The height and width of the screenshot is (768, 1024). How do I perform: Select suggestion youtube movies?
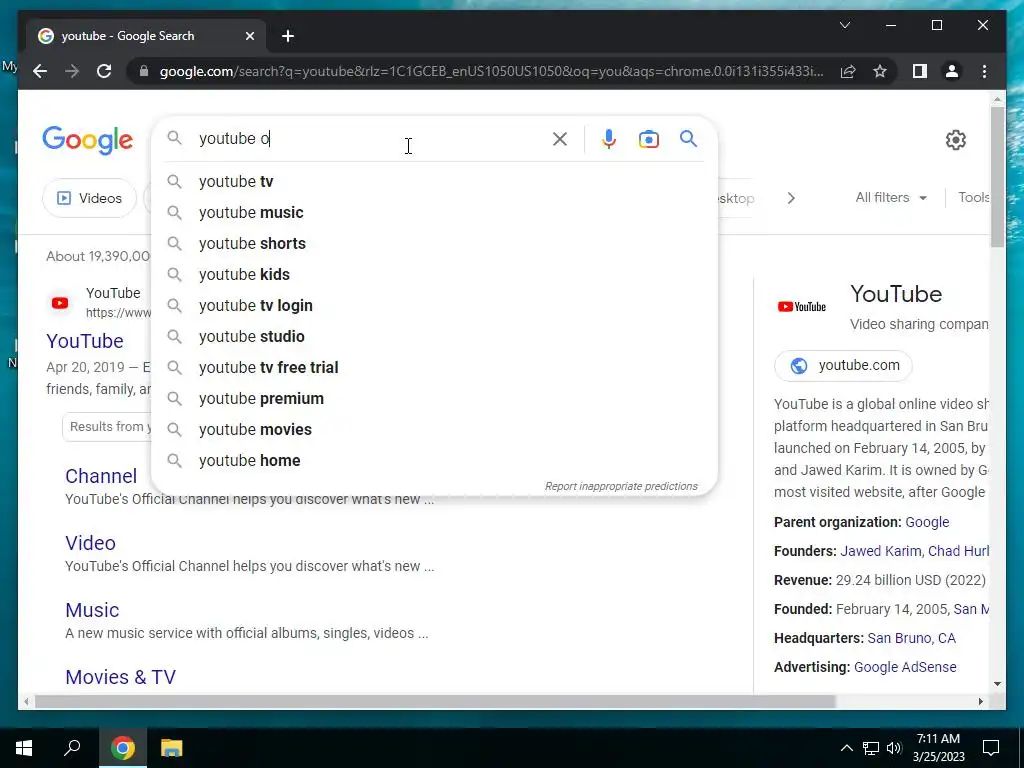tap(434, 430)
